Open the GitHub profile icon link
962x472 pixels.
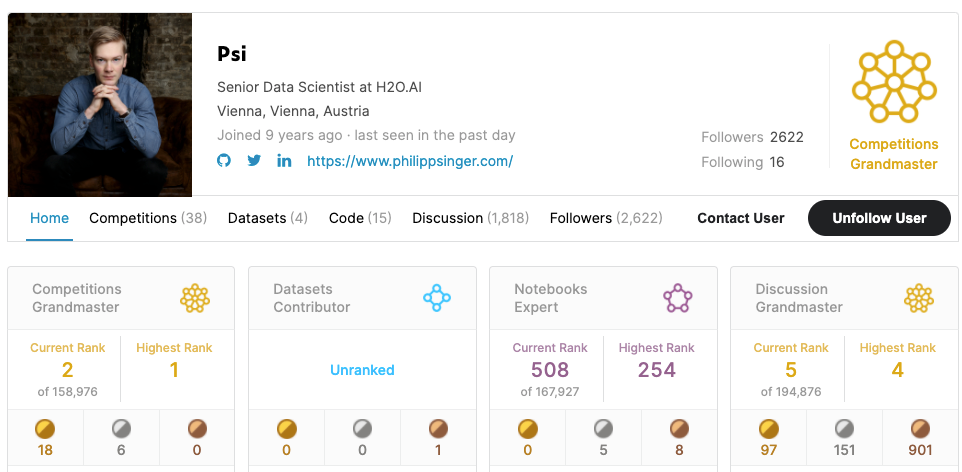coord(224,160)
